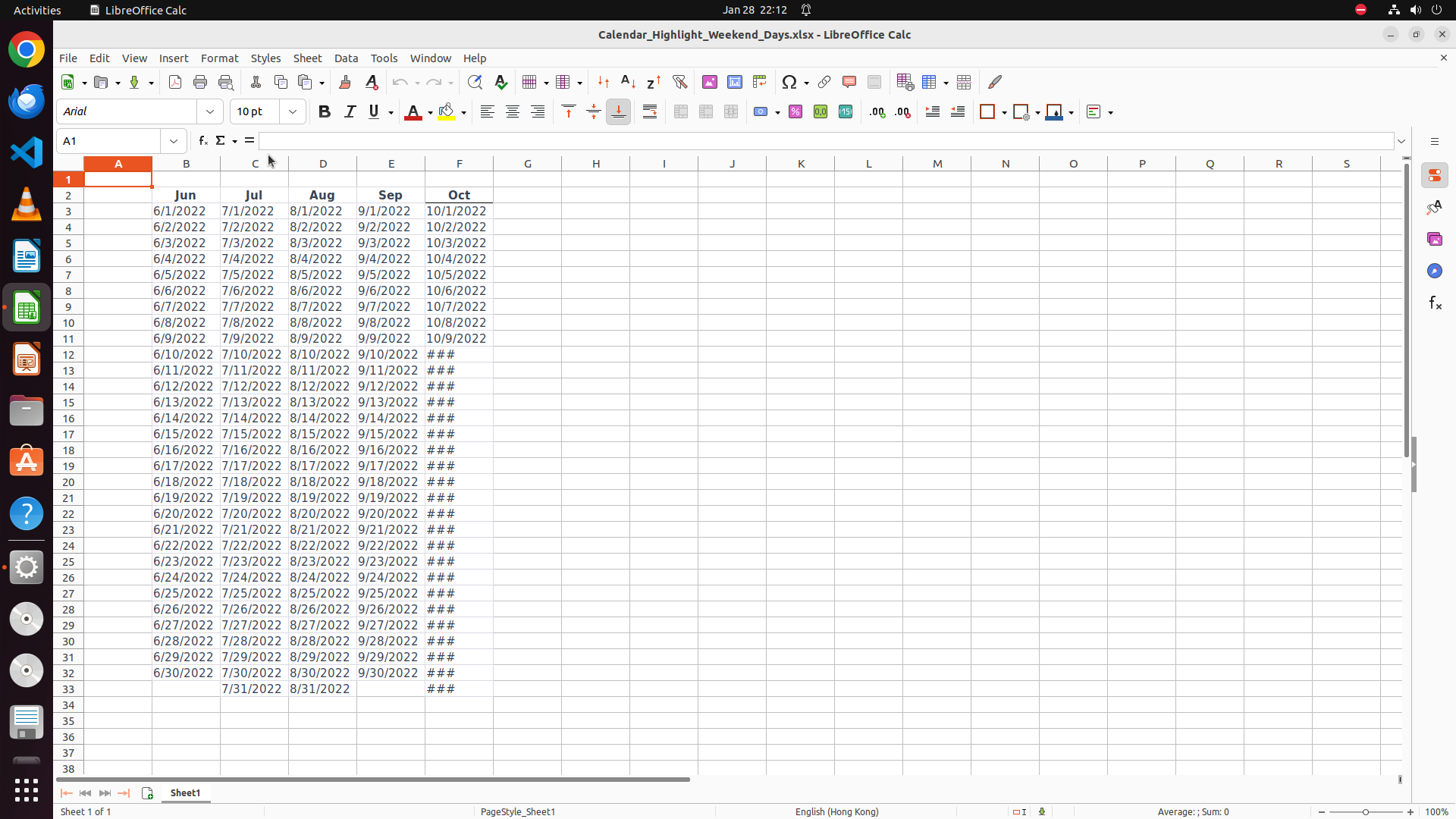Open the Data menu
This screenshot has height=819, width=1456.
(x=346, y=58)
